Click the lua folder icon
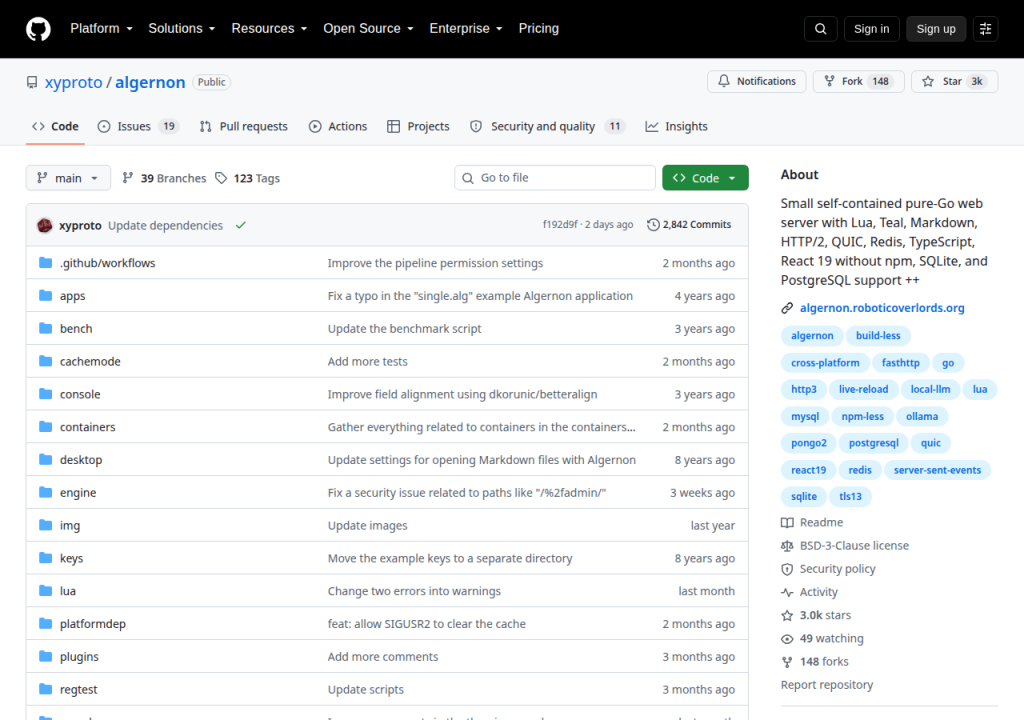Image resolution: width=1024 pixels, height=720 pixels. point(45,591)
